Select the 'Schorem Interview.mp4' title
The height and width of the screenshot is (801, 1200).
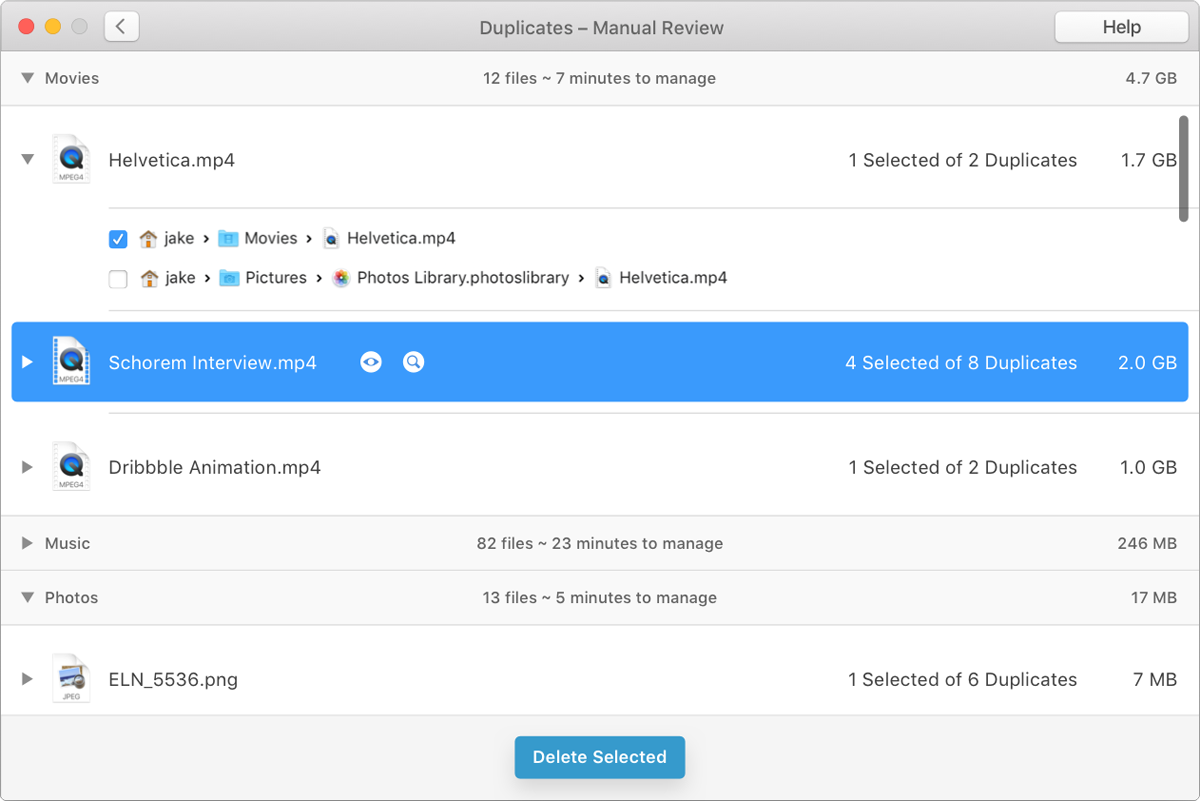point(213,363)
